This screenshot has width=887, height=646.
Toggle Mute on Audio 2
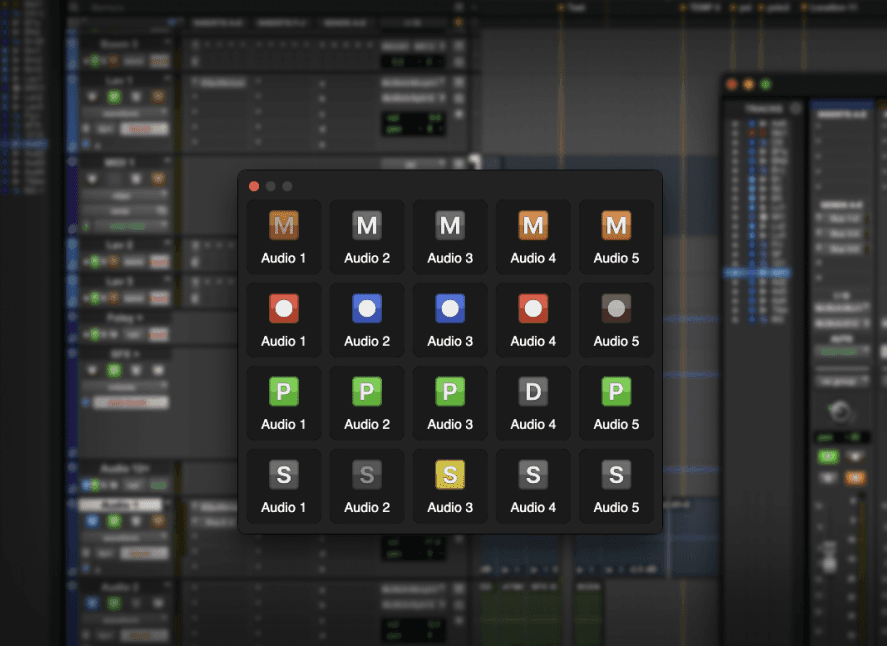pos(367,225)
